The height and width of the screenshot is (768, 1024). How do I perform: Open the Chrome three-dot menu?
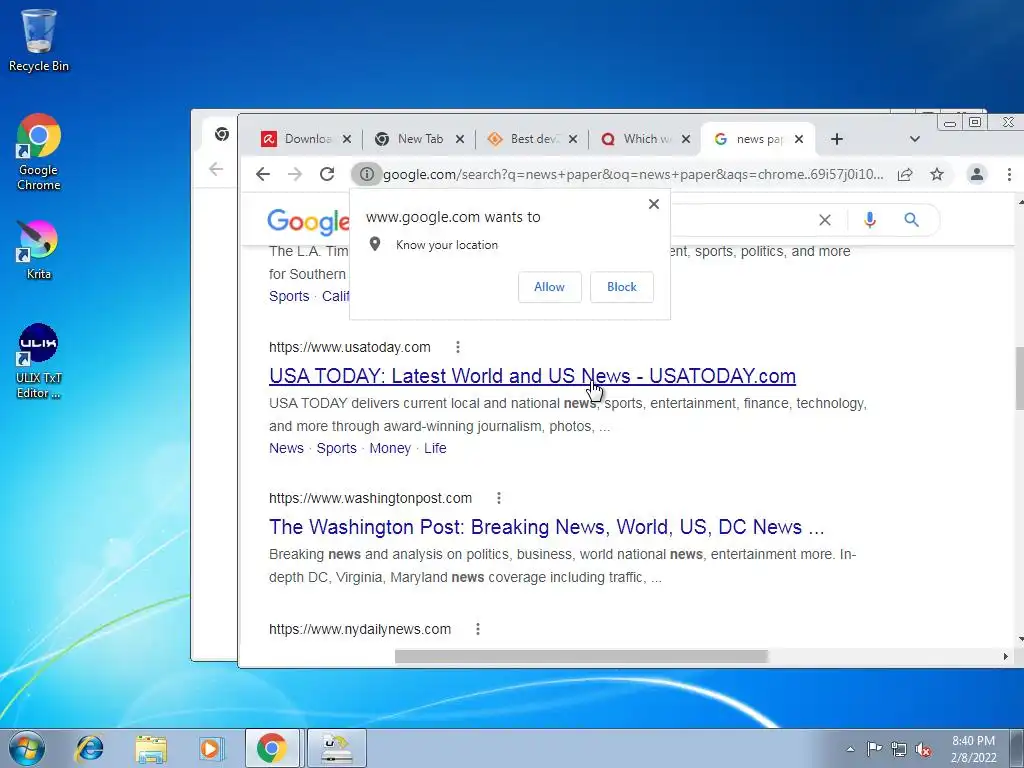(1009, 174)
